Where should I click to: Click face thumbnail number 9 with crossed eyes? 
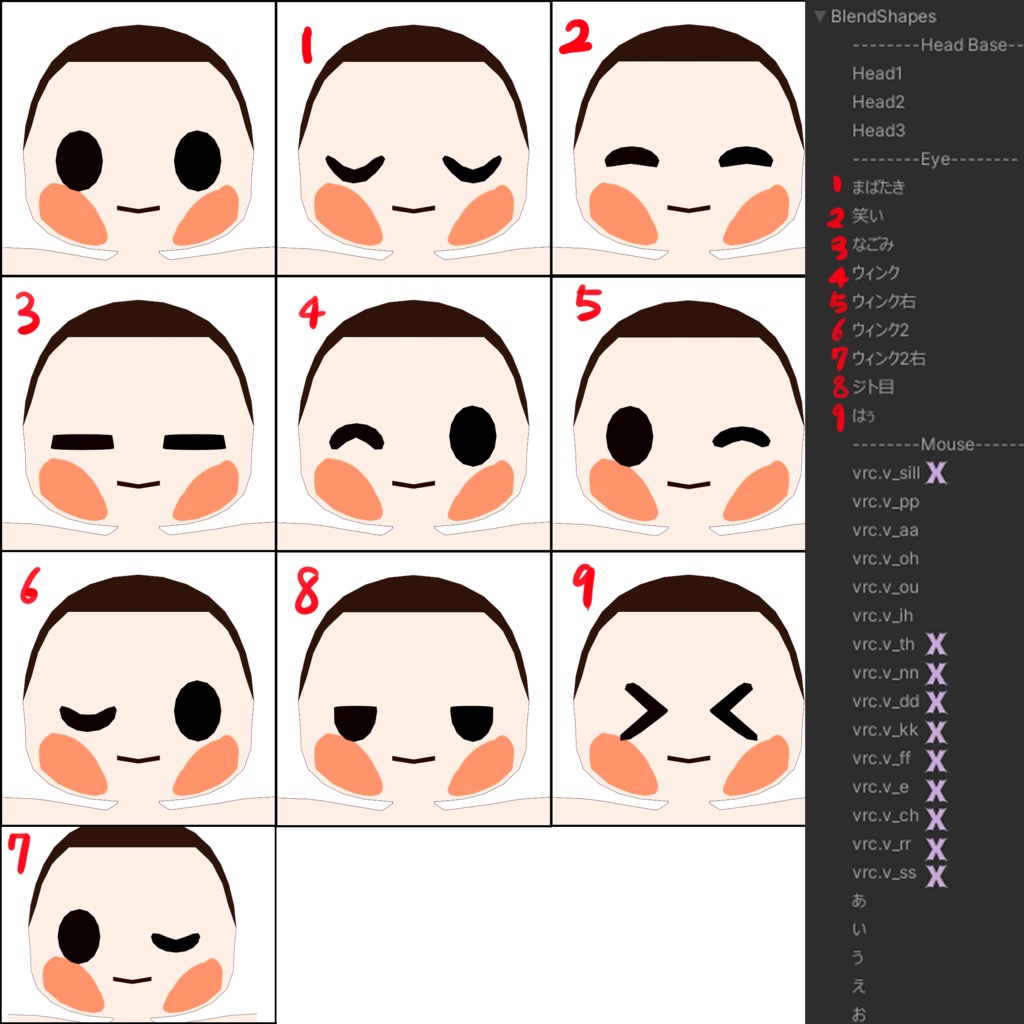click(679, 688)
